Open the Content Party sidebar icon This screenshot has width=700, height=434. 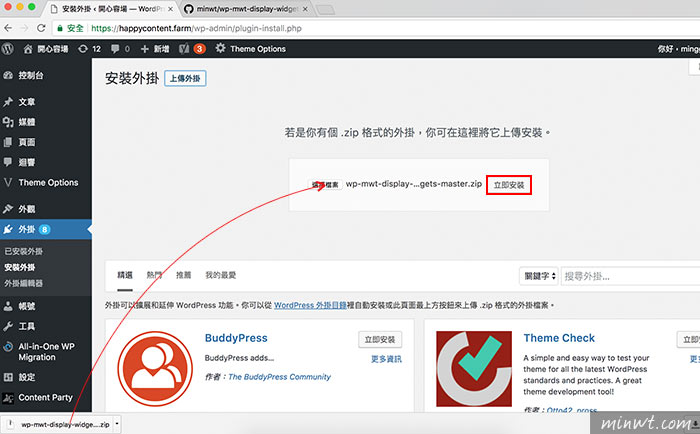click(8, 397)
